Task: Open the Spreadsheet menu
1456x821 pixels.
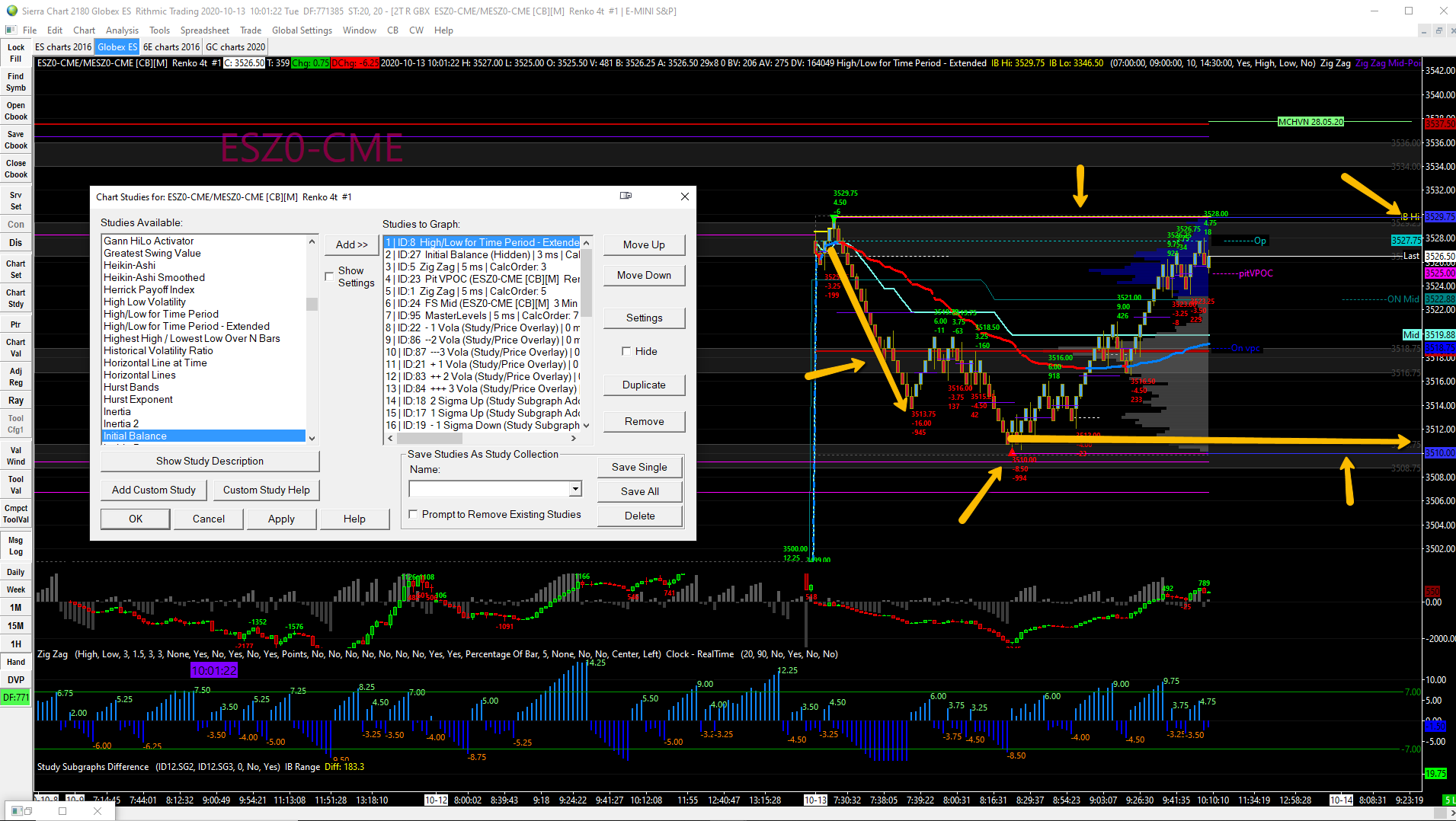Action: coord(204,30)
